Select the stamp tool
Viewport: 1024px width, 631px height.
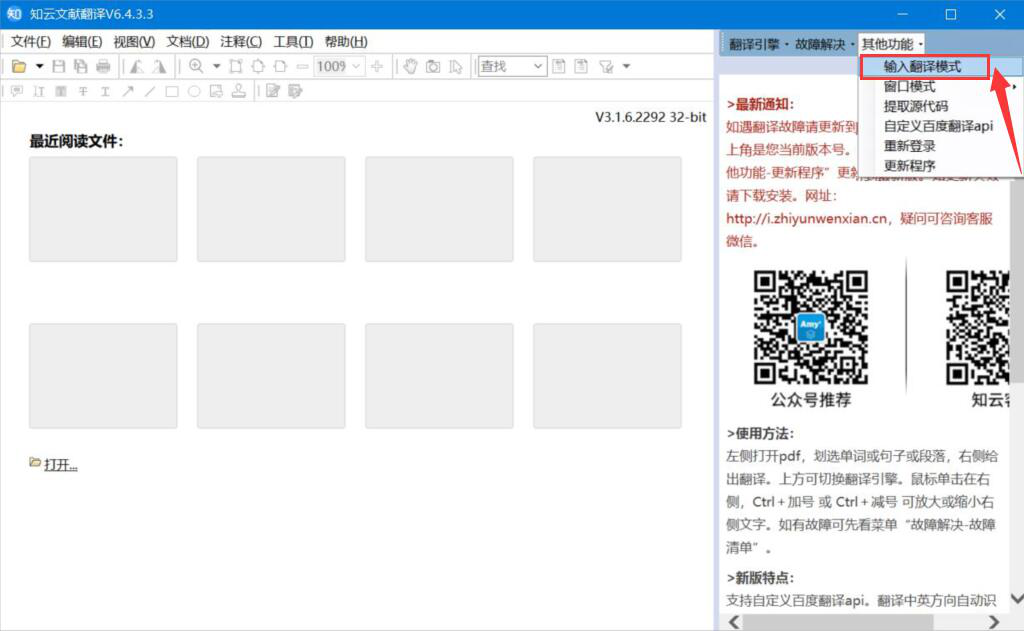tap(238, 91)
